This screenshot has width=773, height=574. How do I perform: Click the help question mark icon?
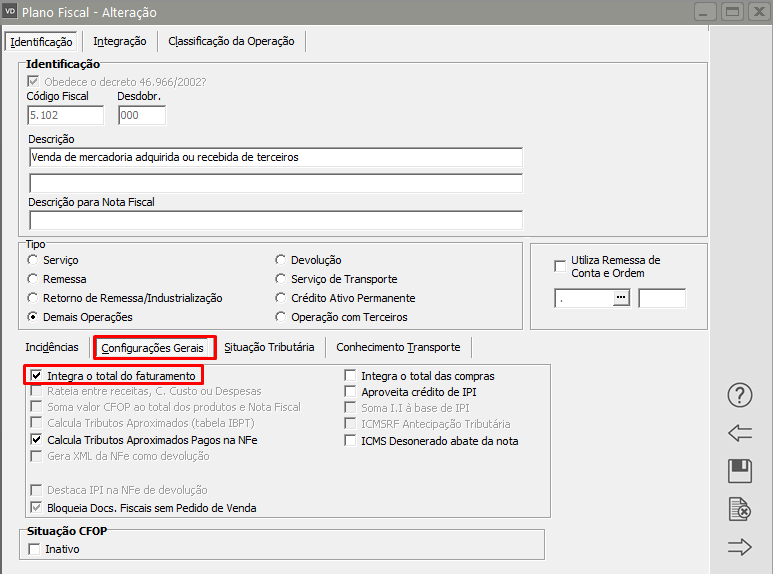coord(739,395)
